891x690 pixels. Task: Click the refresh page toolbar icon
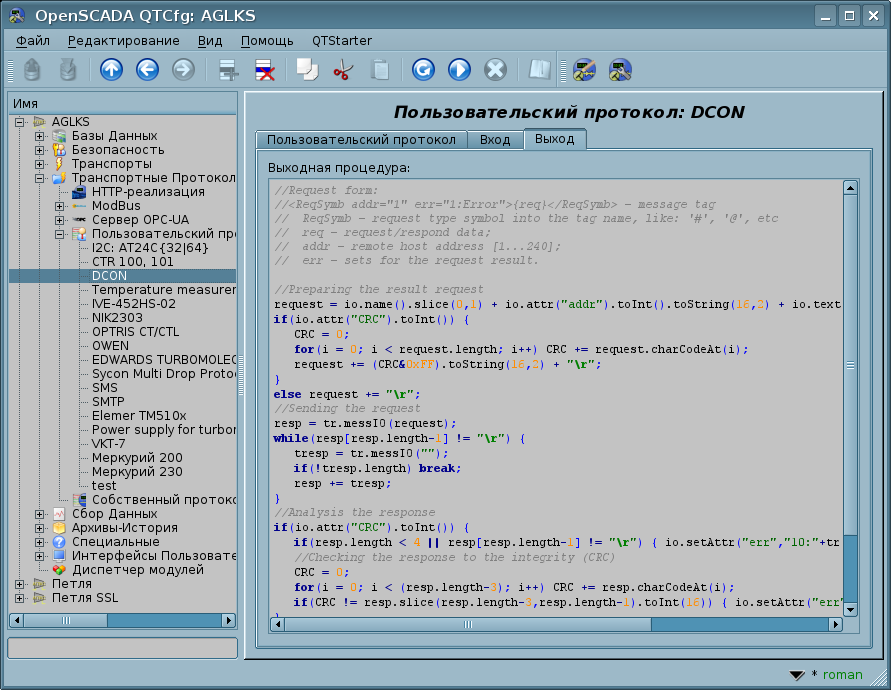[x=423, y=69]
